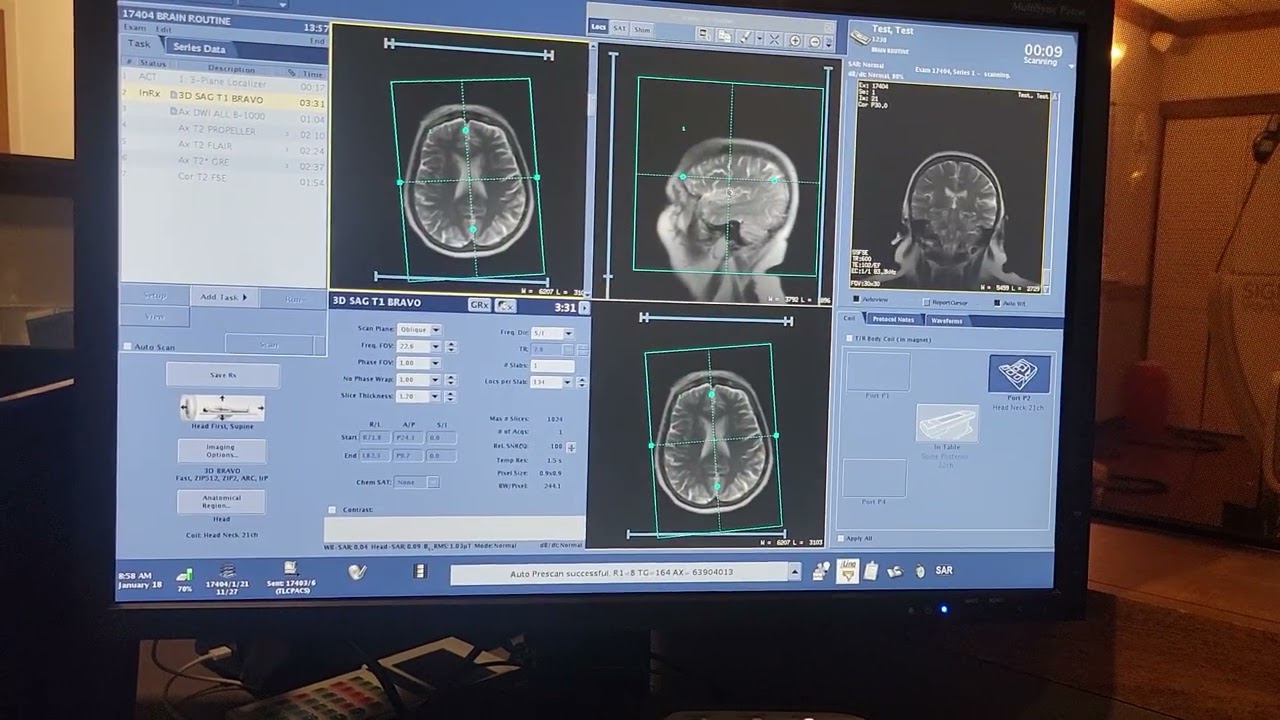Click the mouse icon in bottom toolbar
This screenshot has width=1280, height=720.
pos(919,571)
